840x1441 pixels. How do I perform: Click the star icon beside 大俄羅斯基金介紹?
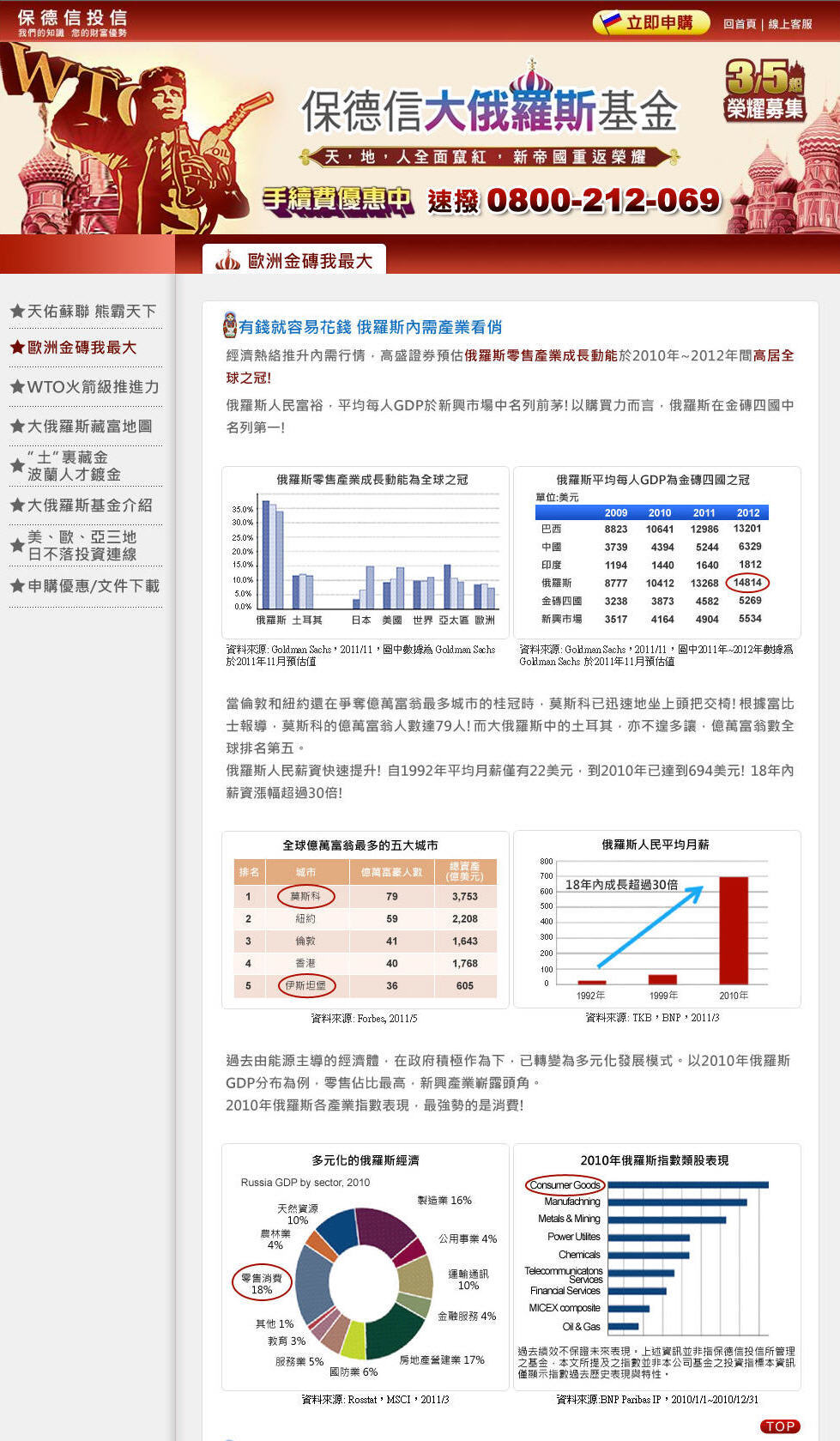pyautogui.click(x=17, y=505)
